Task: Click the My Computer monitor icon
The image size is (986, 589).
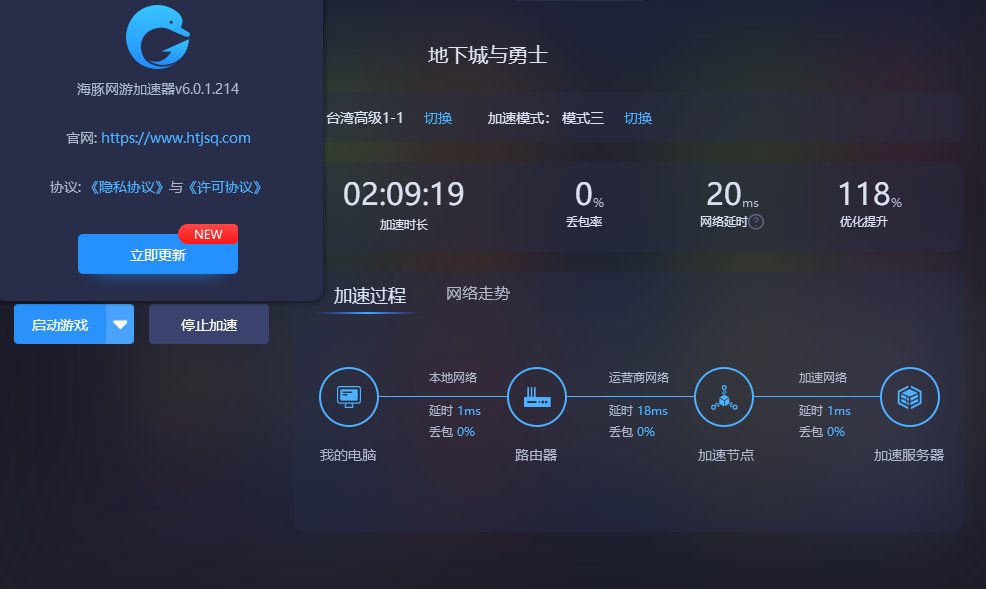Action: coord(349,397)
